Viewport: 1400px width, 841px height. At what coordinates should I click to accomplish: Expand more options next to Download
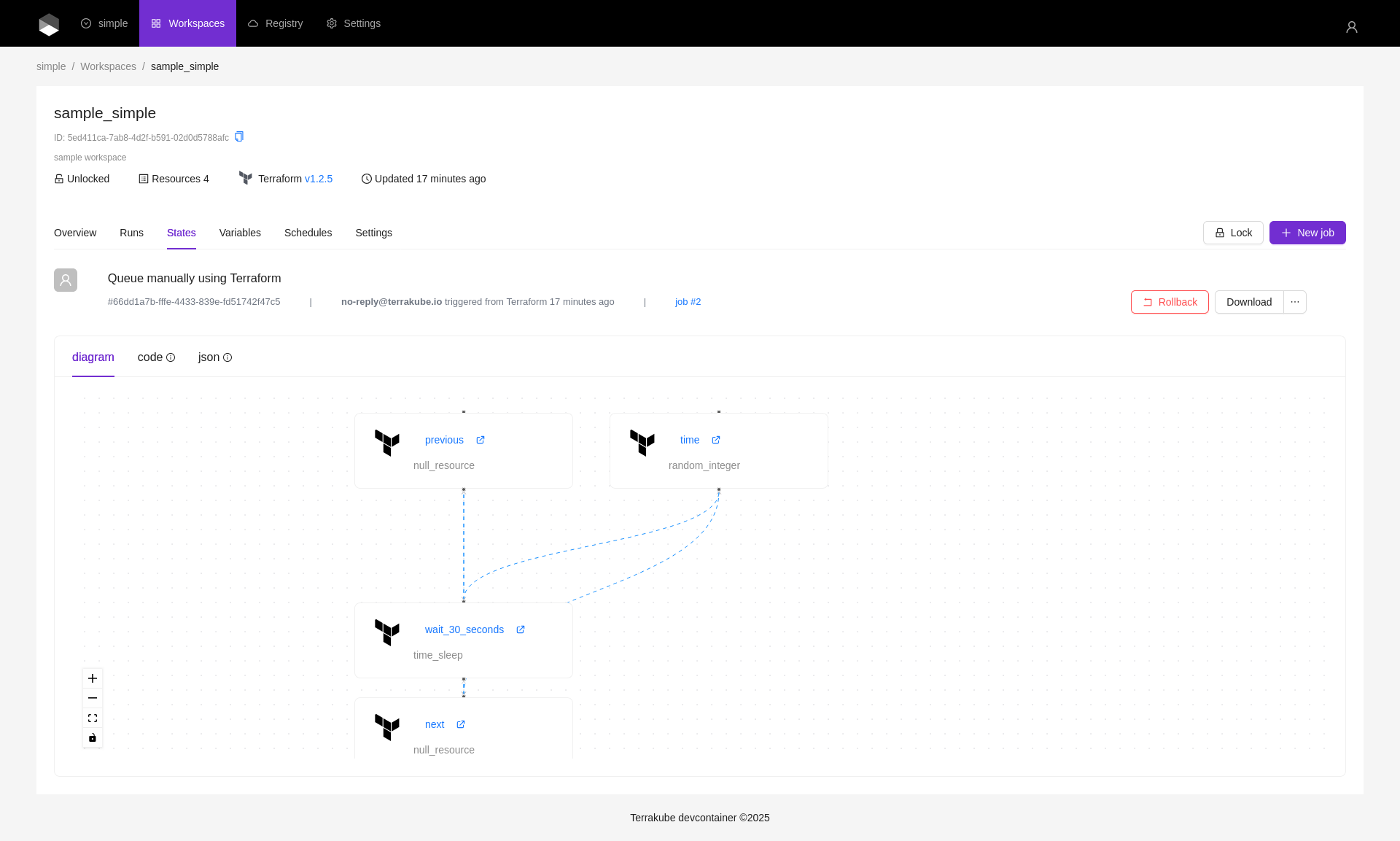(1295, 302)
